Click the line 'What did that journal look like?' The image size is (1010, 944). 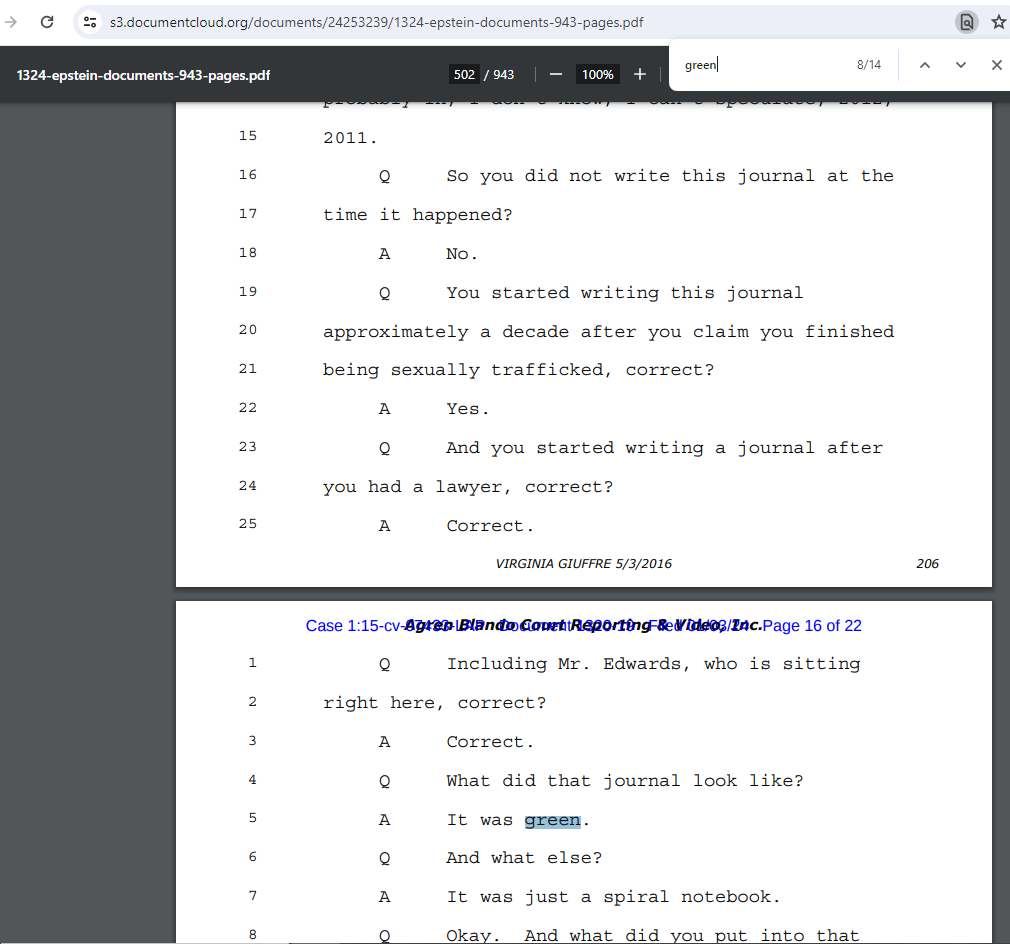click(x=625, y=781)
